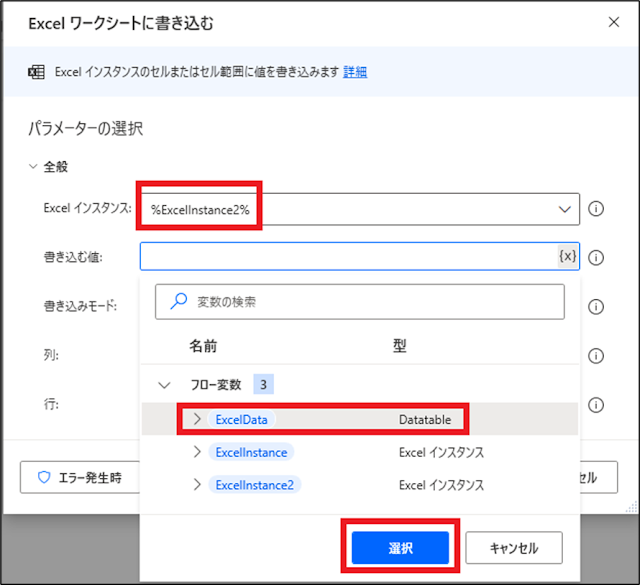Close the Excel ワークシートに書き込む dialog
The height and width of the screenshot is (585, 640).
coord(613,22)
